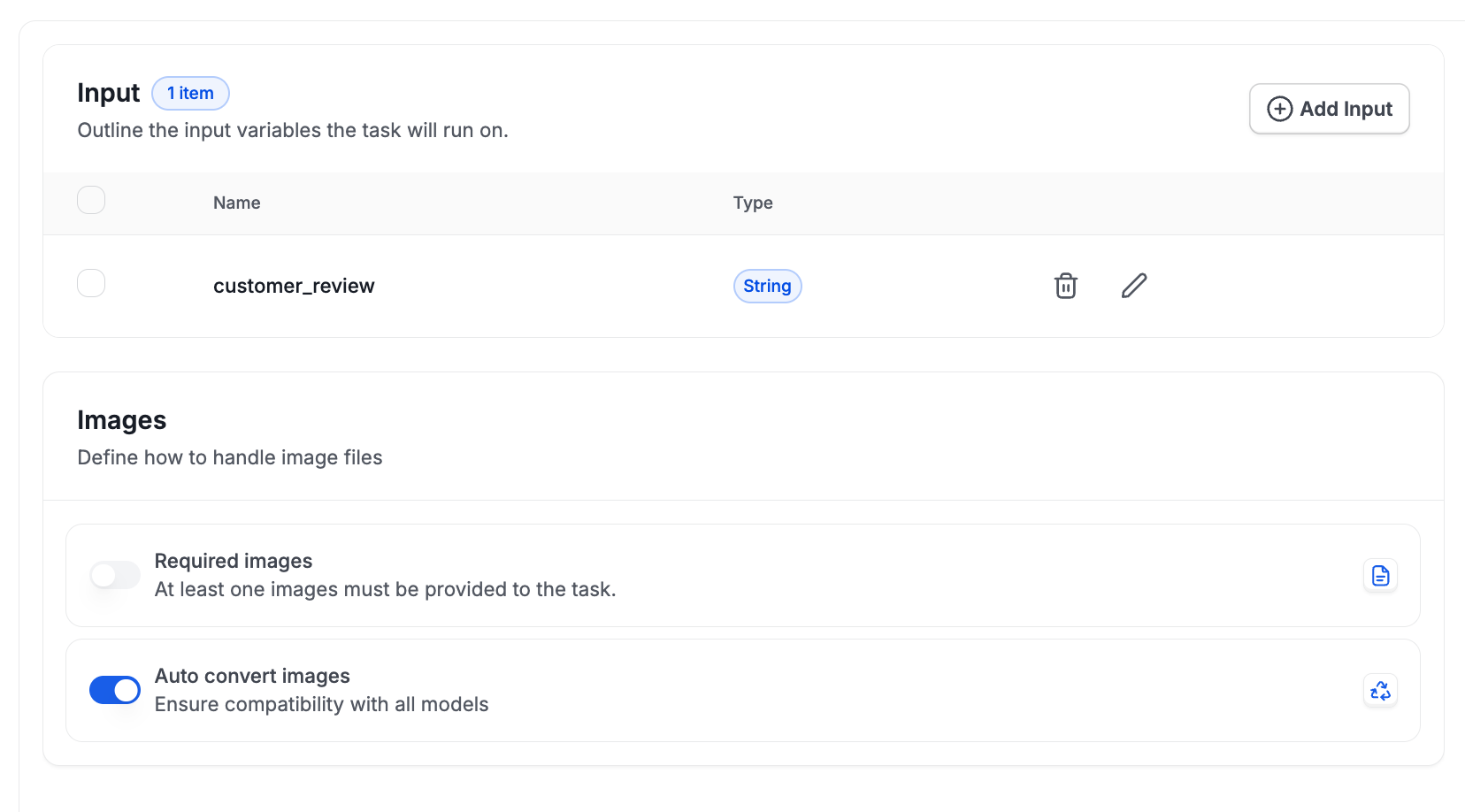Click the String type badge

pos(767,287)
